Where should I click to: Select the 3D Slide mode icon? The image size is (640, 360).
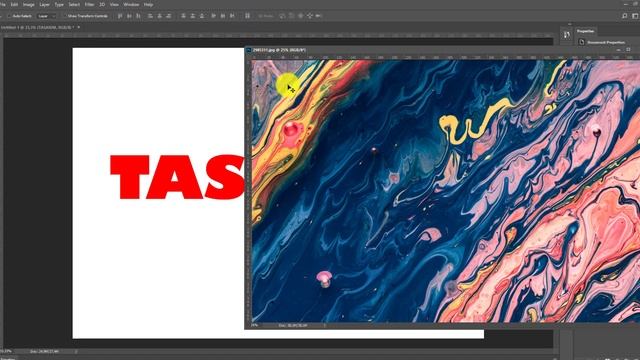pos(309,16)
